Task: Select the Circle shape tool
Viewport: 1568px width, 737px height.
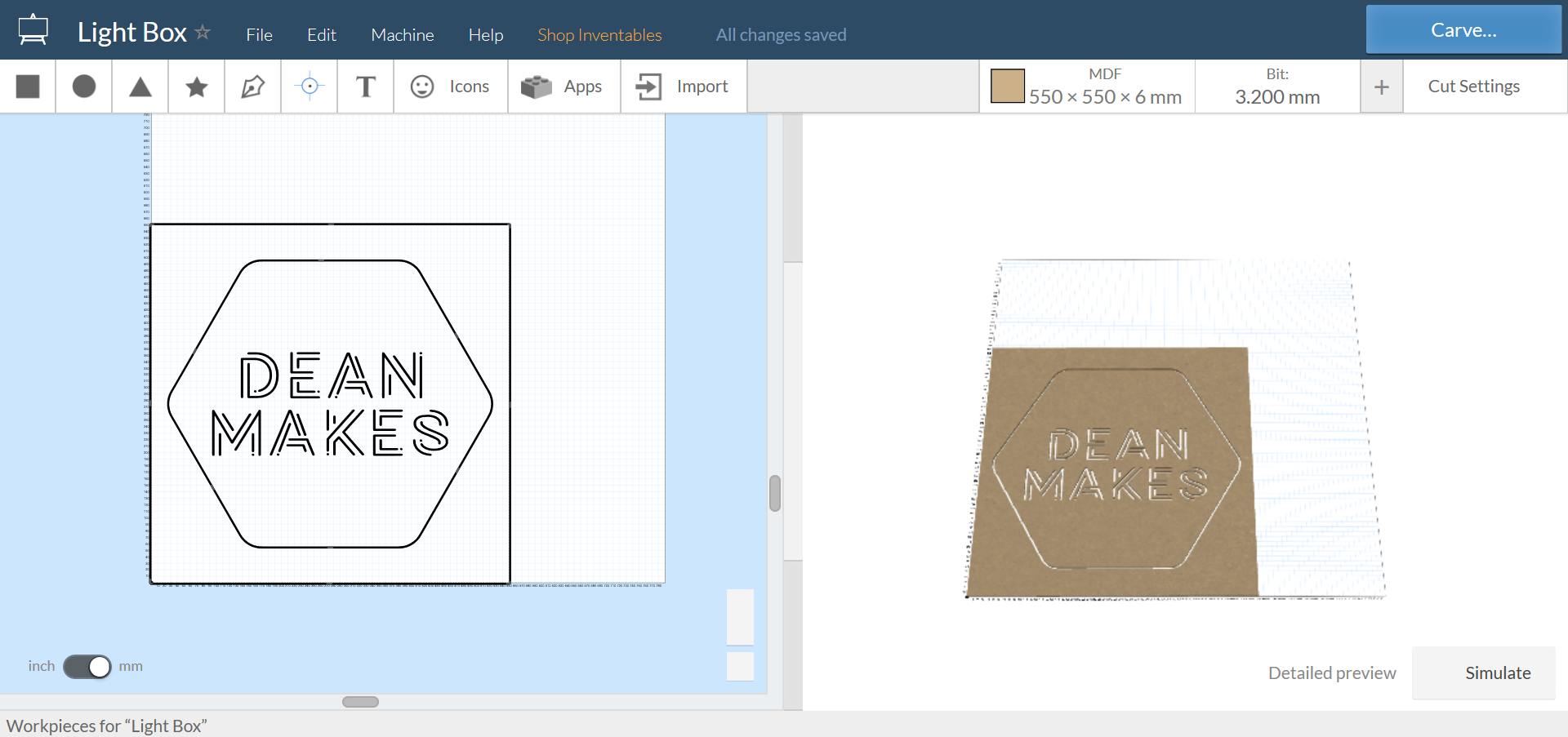Action: pyautogui.click(x=84, y=87)
